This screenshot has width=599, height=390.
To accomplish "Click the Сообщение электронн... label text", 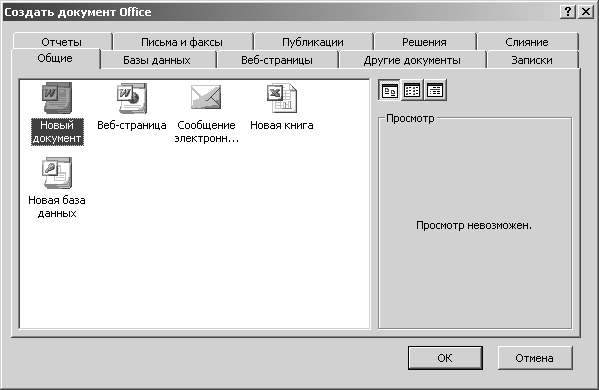I will [x=207, y=131].
